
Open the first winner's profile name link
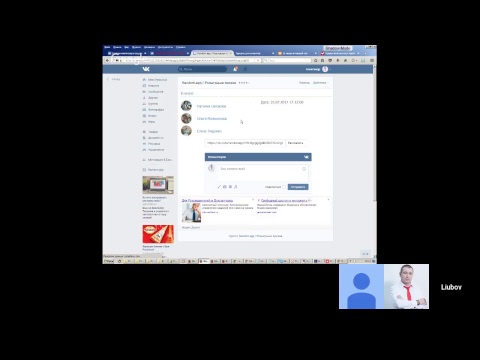(211, 106)
